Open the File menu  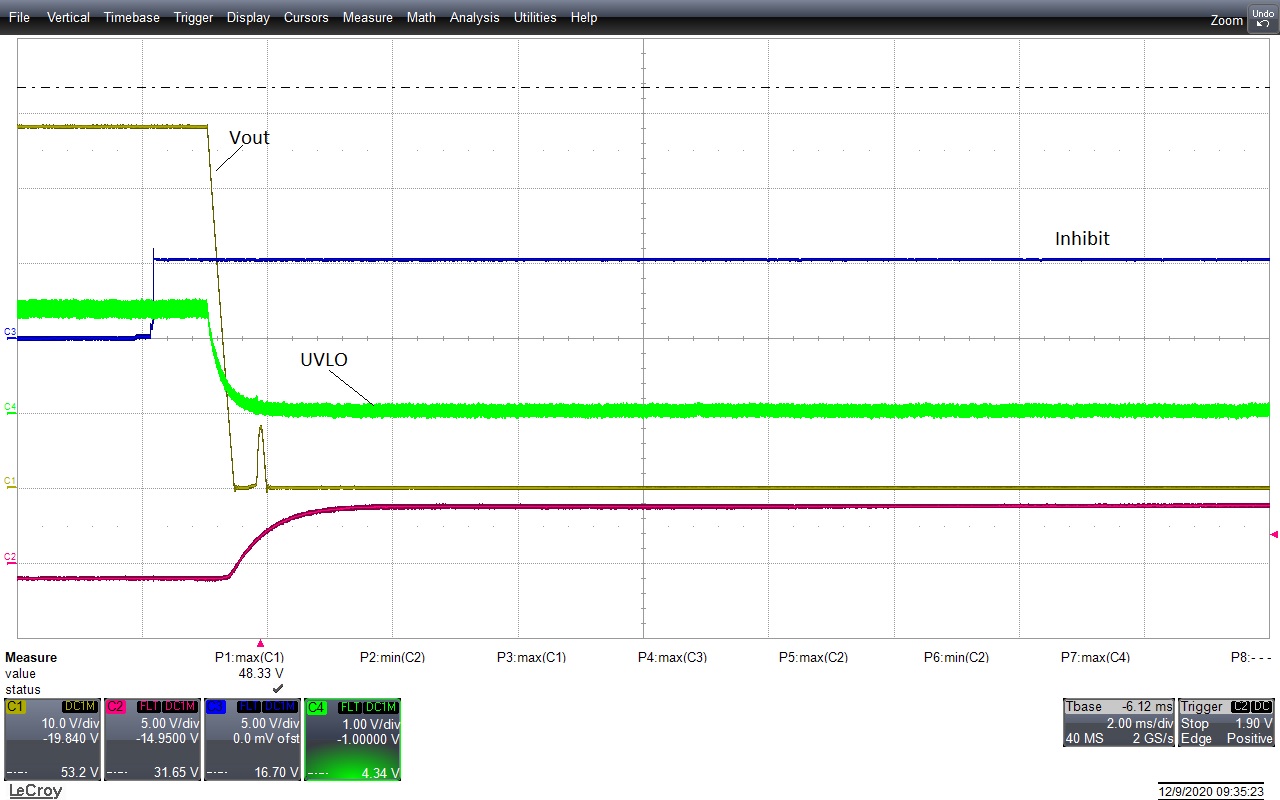19,17
